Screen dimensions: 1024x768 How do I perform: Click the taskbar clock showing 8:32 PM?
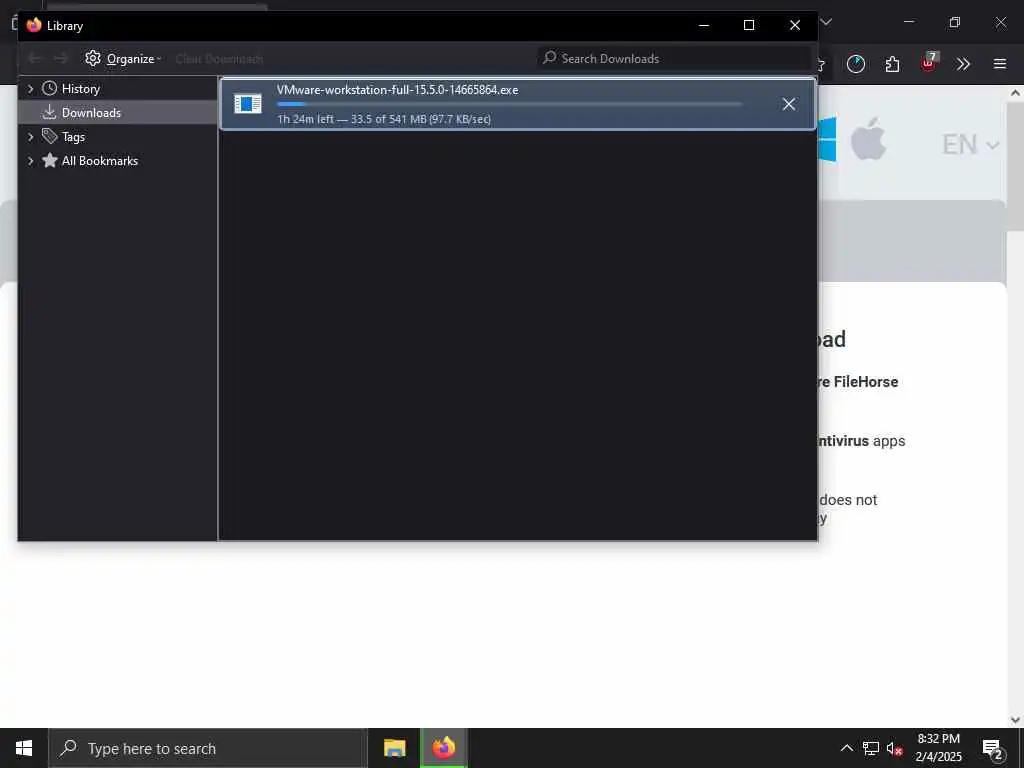pyautogui.click(x=938, y=748)
